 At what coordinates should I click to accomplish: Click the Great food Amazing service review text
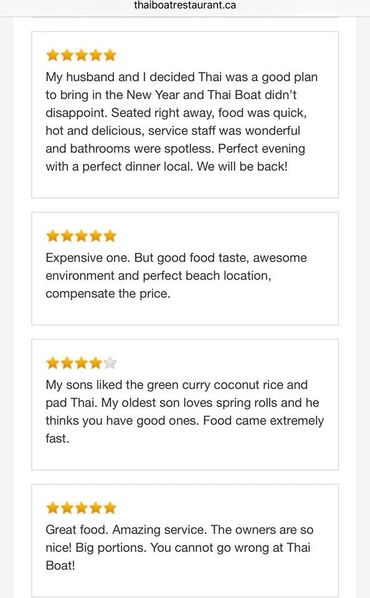[179, 547]
